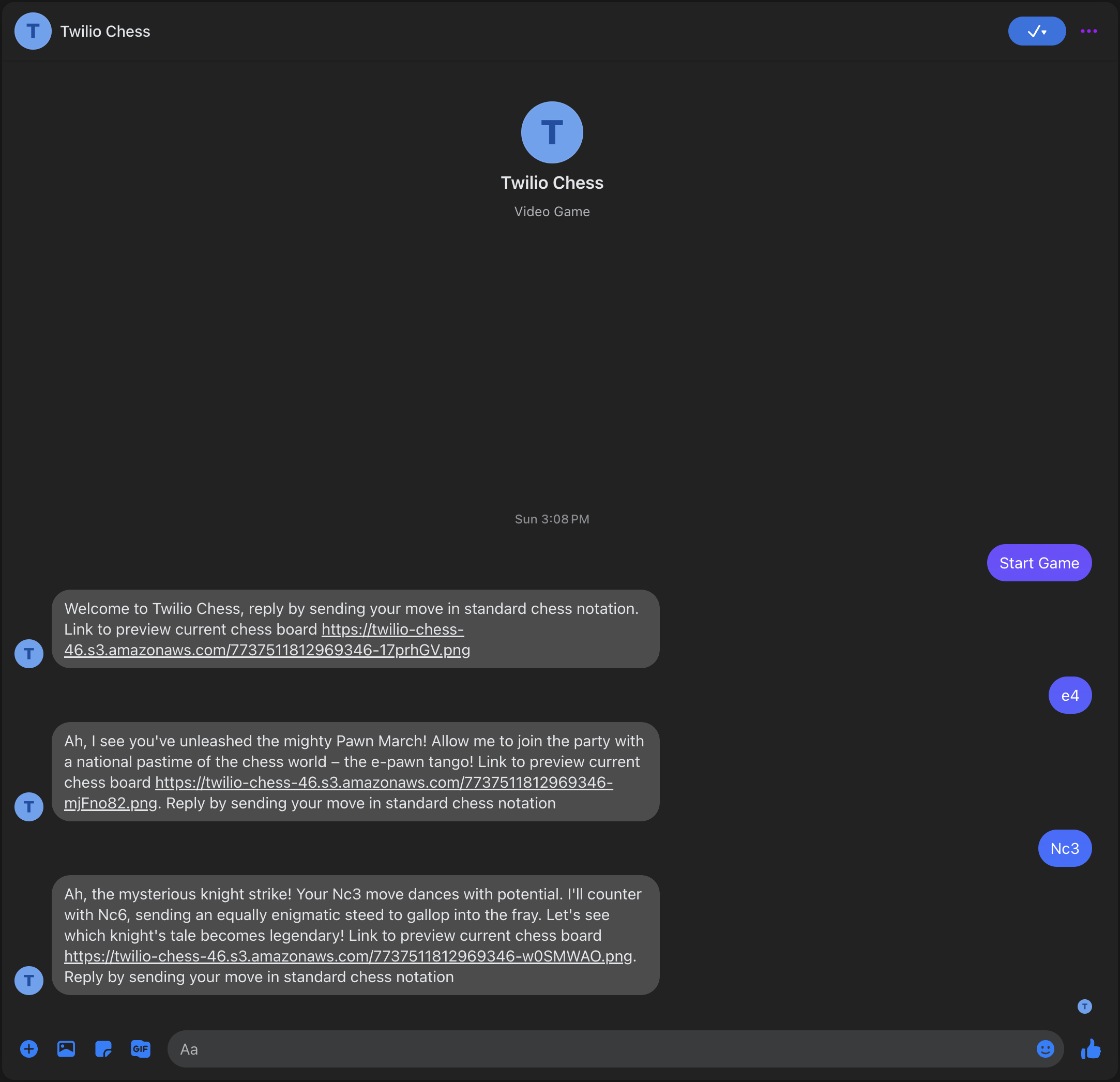Open the sticker picker
The height and width of the screenshot is (1082, 1120).
(x=103, y=1049)
